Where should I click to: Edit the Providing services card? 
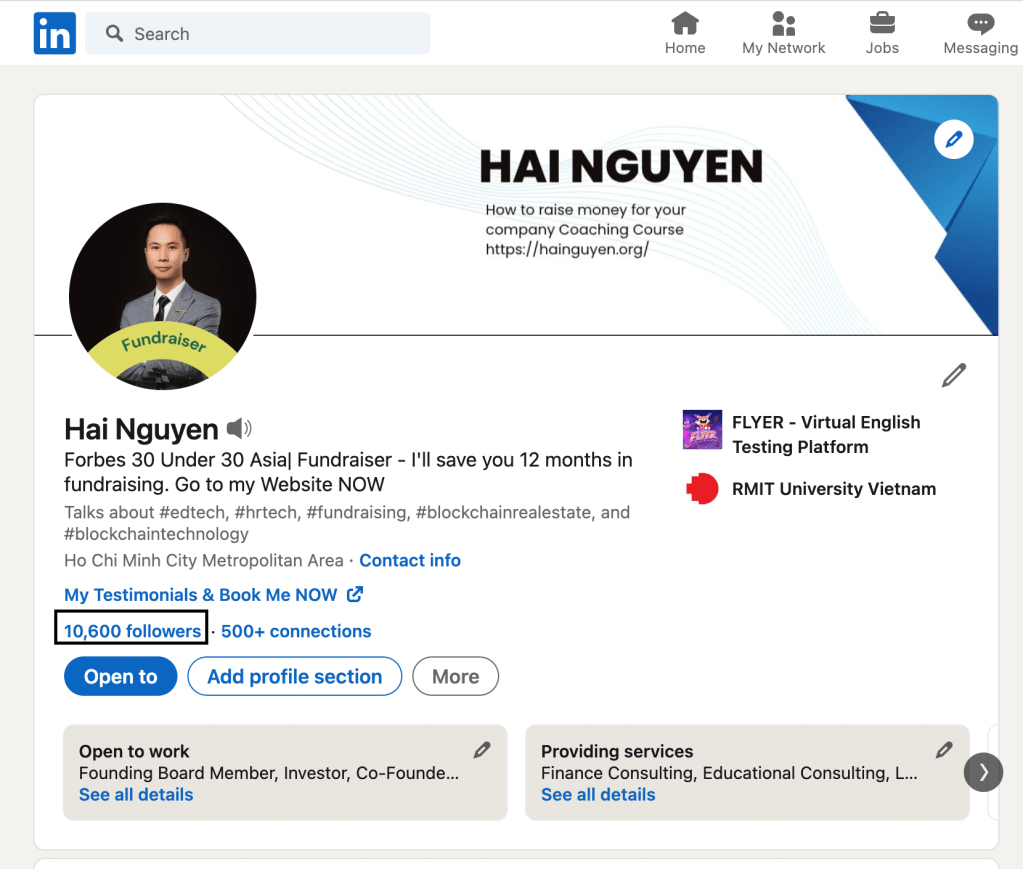click(943, 750)
